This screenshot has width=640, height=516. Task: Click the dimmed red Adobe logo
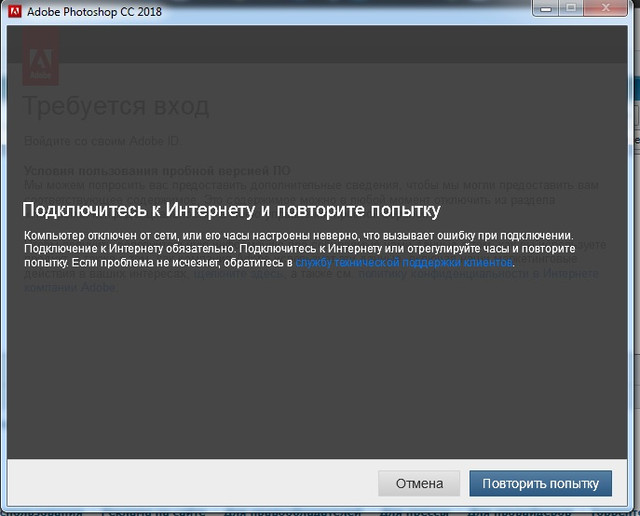click(40, 57)
